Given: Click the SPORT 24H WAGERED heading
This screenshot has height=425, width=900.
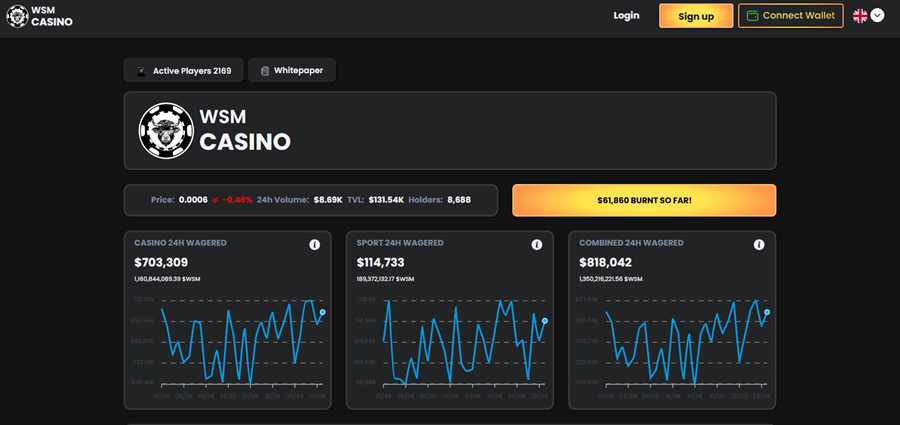Looking at the screenshot, I should 400,243.
